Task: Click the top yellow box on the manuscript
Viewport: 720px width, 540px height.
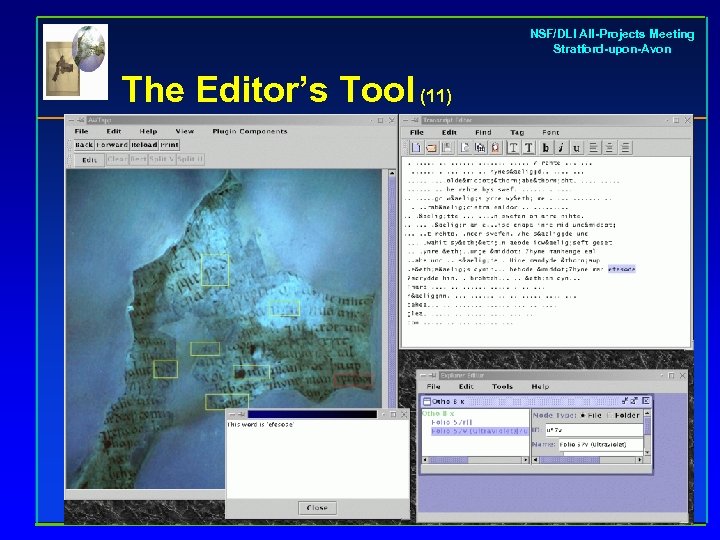Action: 215,270
